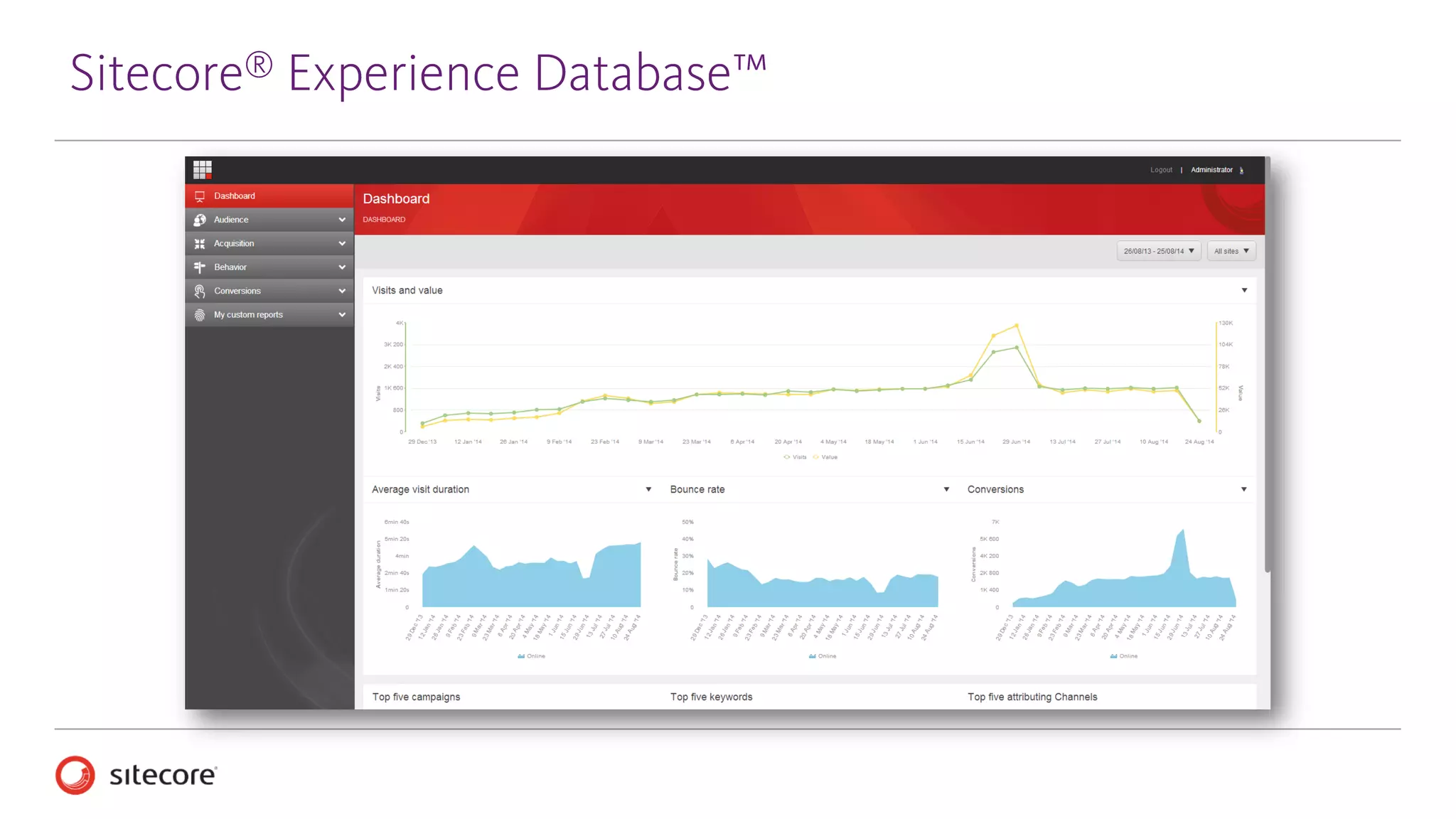The height and width of the screenshot is (819, 1456).
Task: Click the Logout link
Action: click(x=1161, y=170)
